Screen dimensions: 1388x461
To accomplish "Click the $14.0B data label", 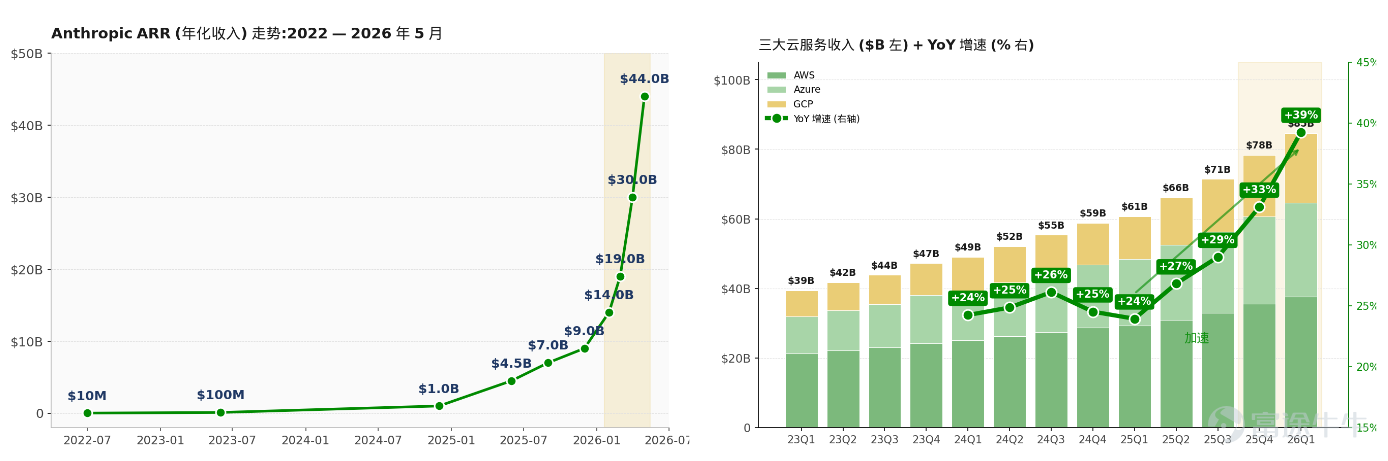I will click(609, 295).
